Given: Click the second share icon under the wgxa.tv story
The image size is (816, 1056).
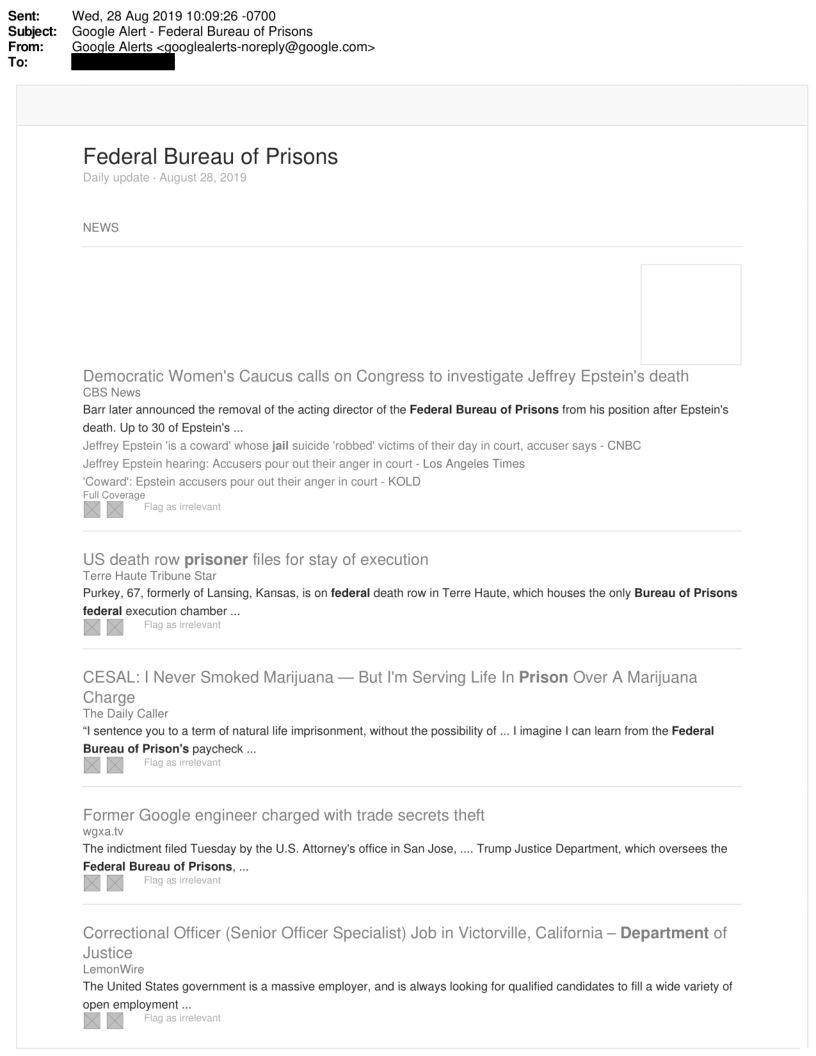Looking at the screenshot, I should point(114,882).
